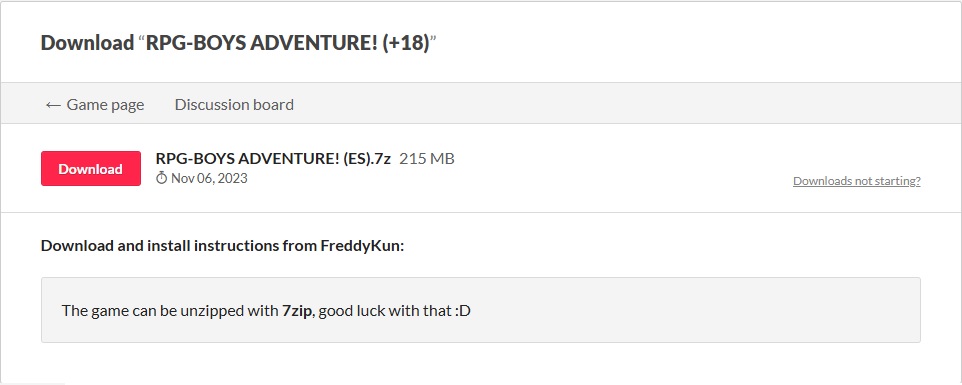Click the left arrow before Game page
The height and width of the screenshot is (385, 962).
click(53, 105)
